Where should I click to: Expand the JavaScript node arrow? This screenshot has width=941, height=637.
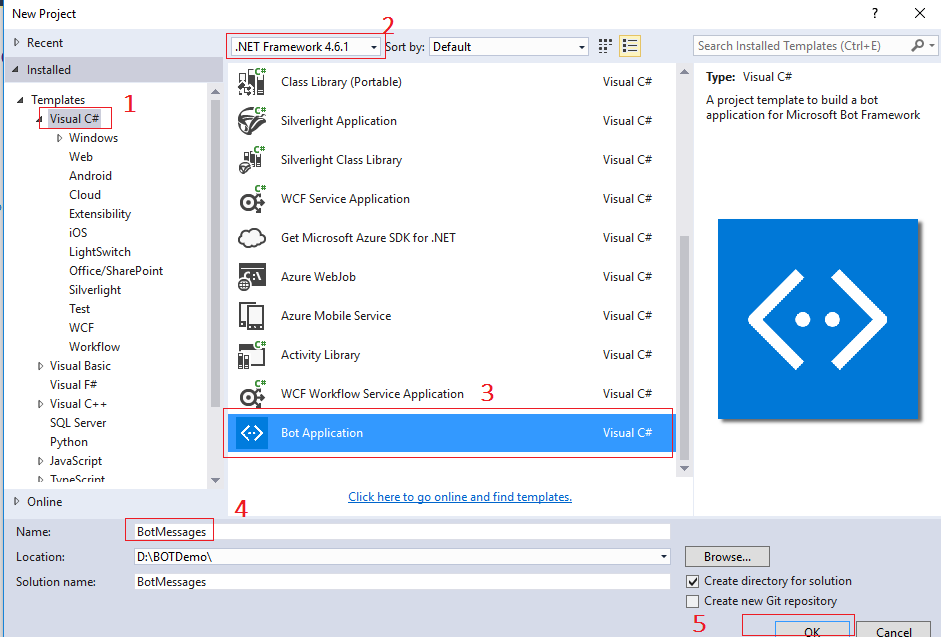tap(40, 461)
